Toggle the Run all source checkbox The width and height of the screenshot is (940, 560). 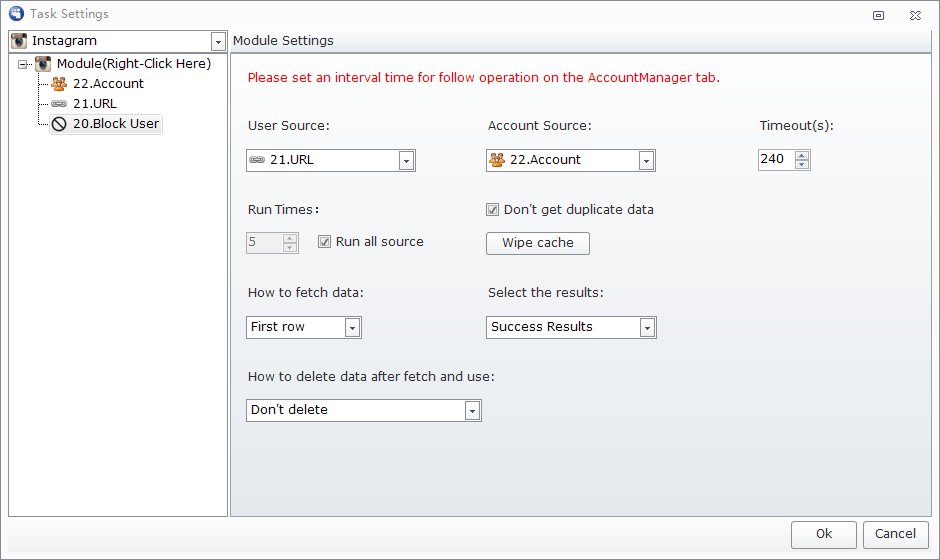point(324,242)
